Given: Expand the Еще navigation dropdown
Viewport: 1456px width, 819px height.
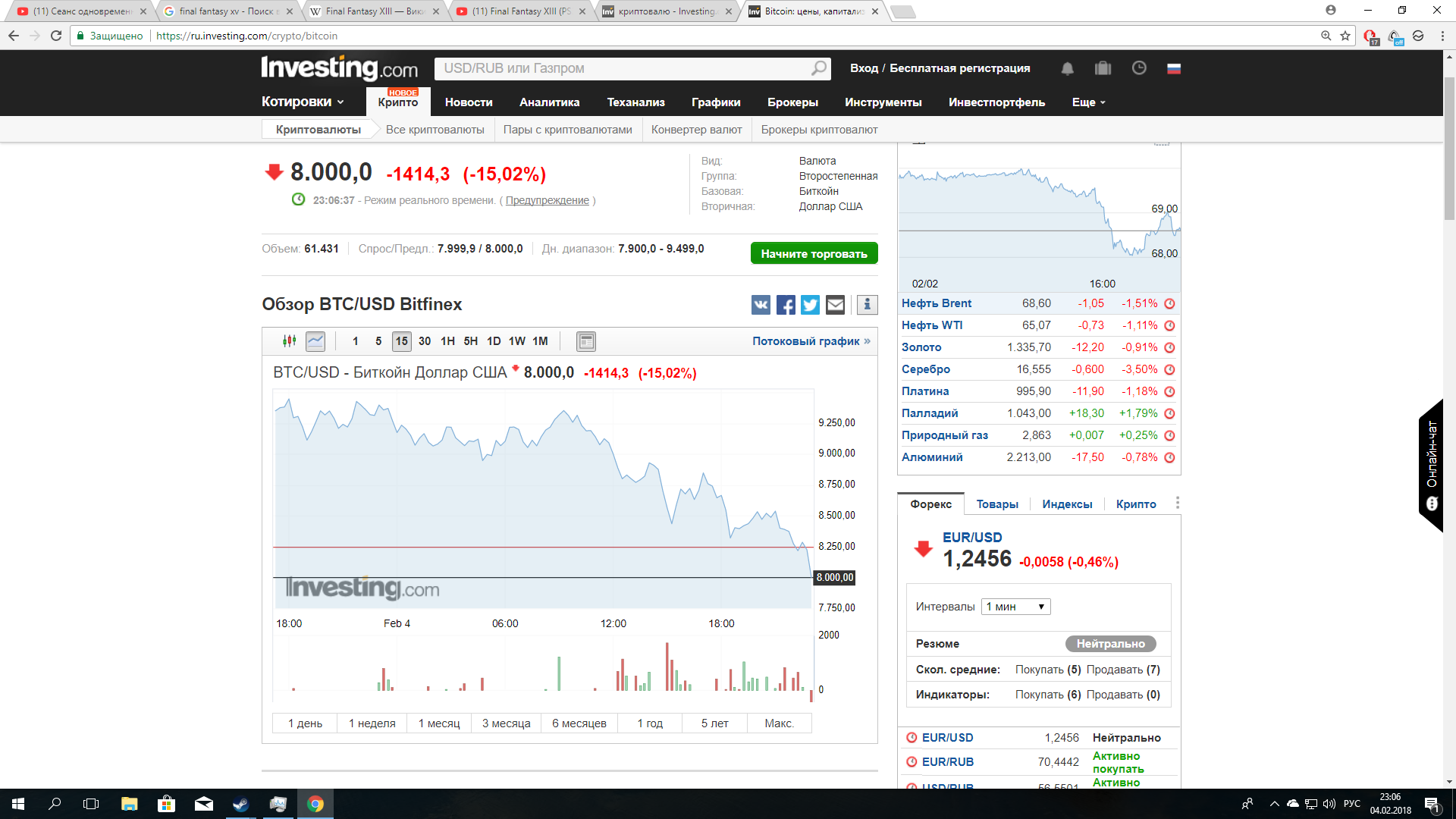Looking at the screenshot, I should pyautogui.click(x=1089, y=102).
